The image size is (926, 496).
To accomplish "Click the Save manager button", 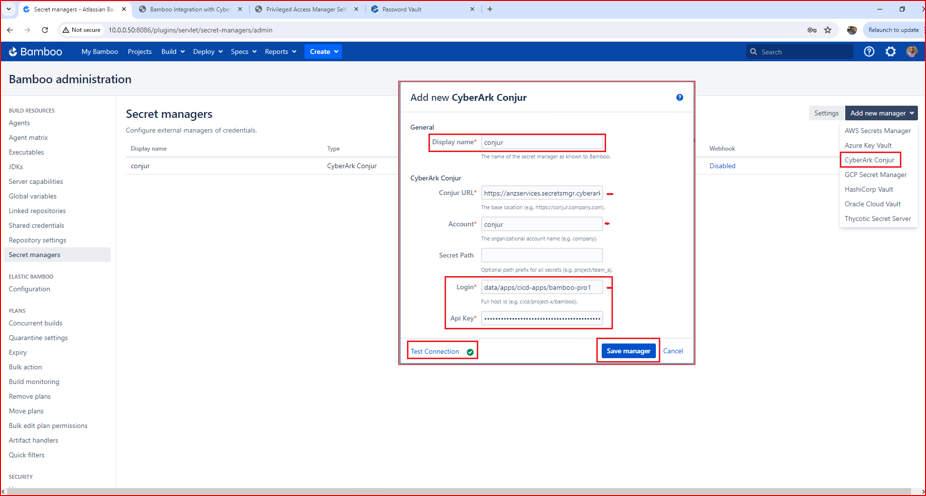I will coord(628,351).
